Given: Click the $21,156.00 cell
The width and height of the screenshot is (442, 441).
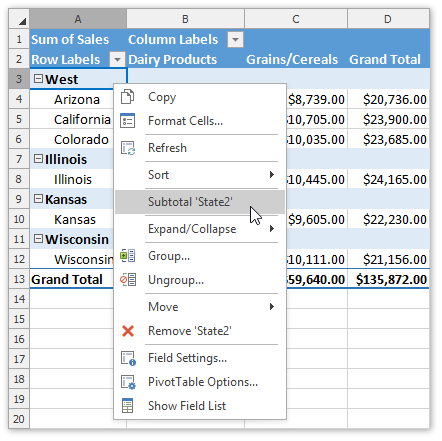Looking at the screenshot, I should 388,259.
